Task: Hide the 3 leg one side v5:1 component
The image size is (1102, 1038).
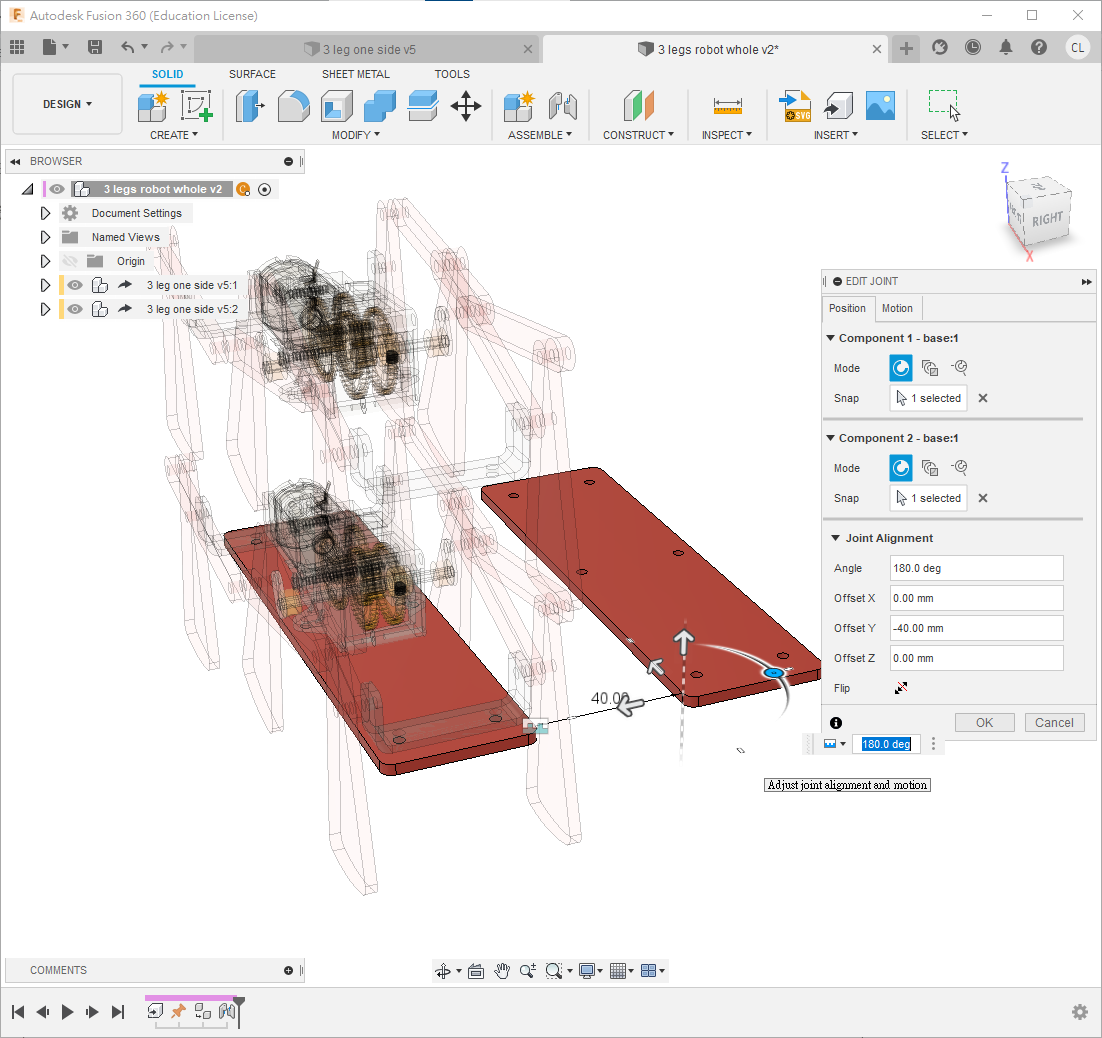Action: pos(75,285)
